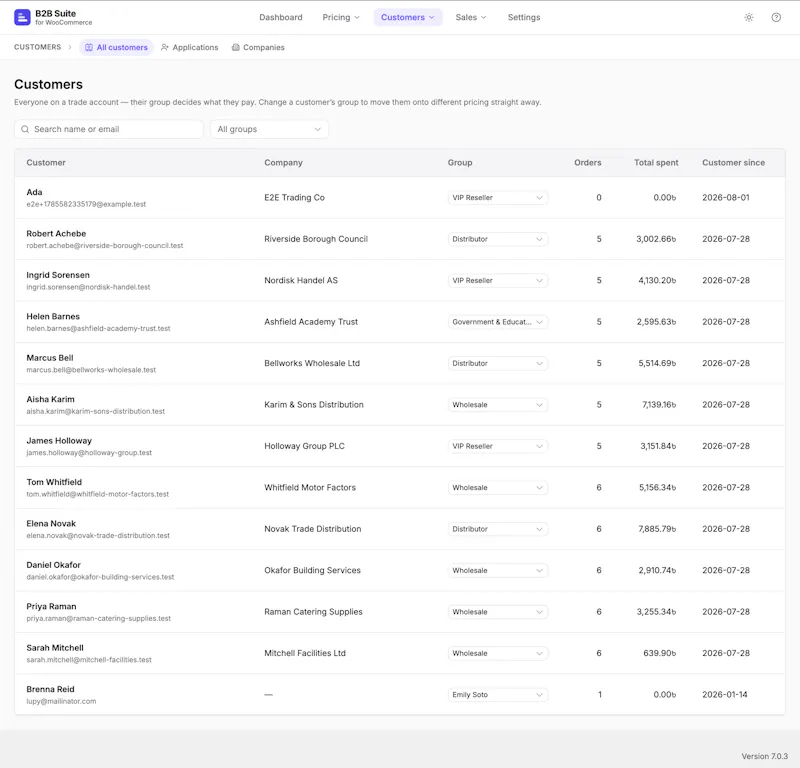Viewport: 800px width, 768px height.
Task: Focus the Search name or email field
Action: point(109,129)
